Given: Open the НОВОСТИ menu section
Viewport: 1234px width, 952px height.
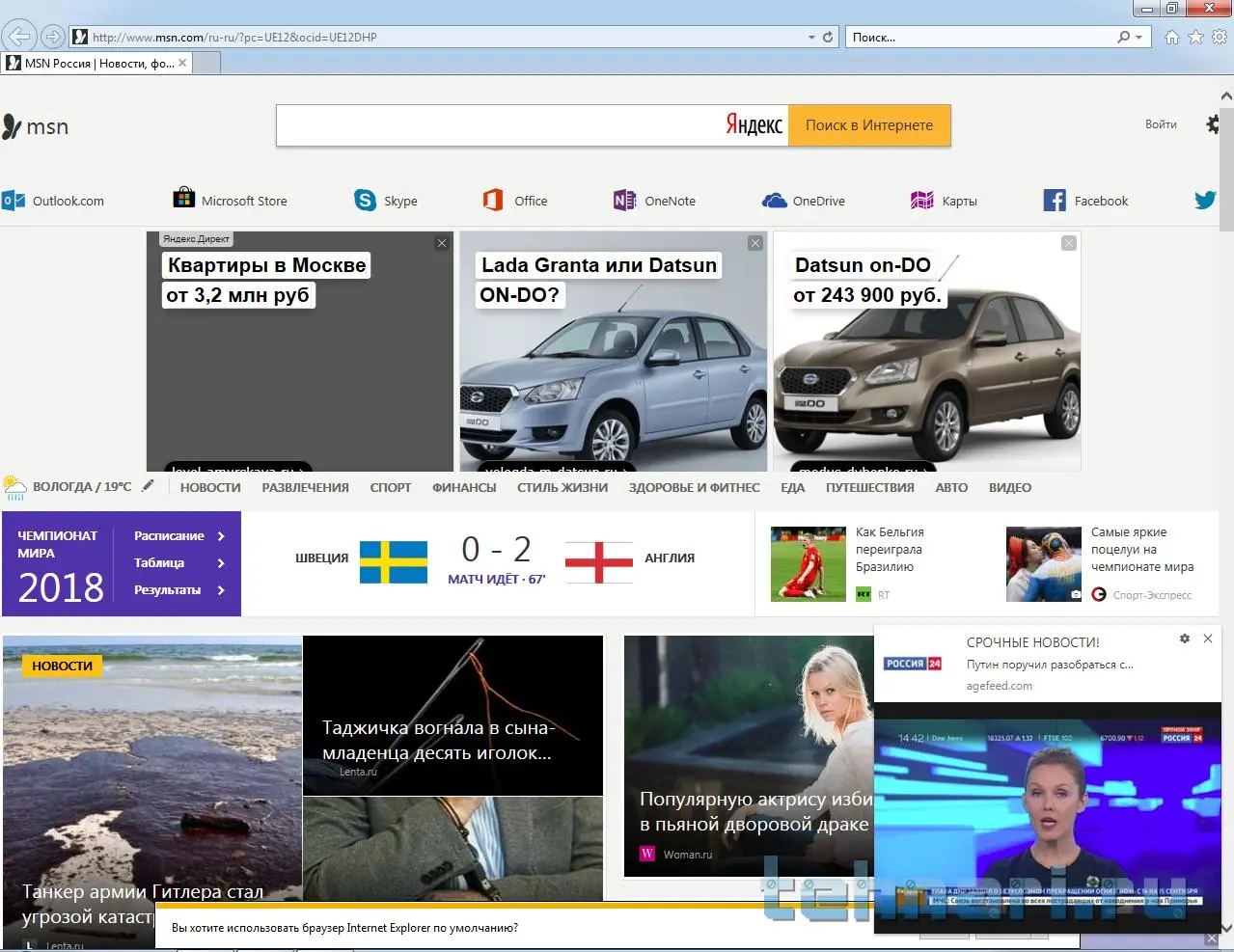Looking at the screenshot, I should [210, 487].
